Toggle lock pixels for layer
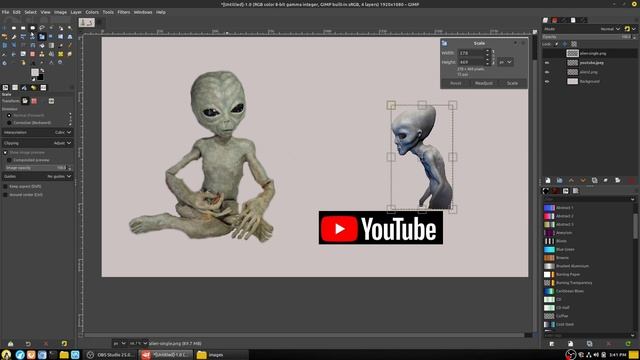Viewport: 640px width, 360px height. click(556, 44)
